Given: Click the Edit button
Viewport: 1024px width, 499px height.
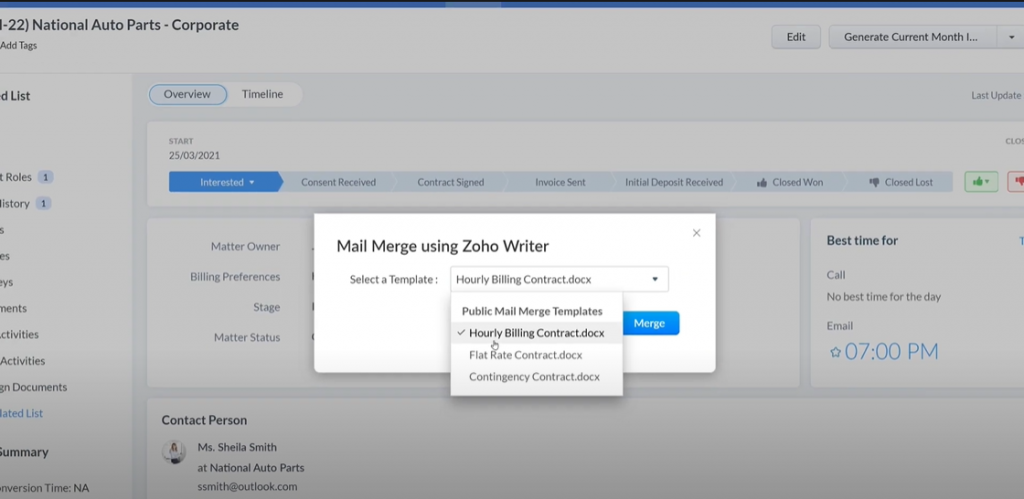Looking at the screenshot, I should [x=795, y=37].
